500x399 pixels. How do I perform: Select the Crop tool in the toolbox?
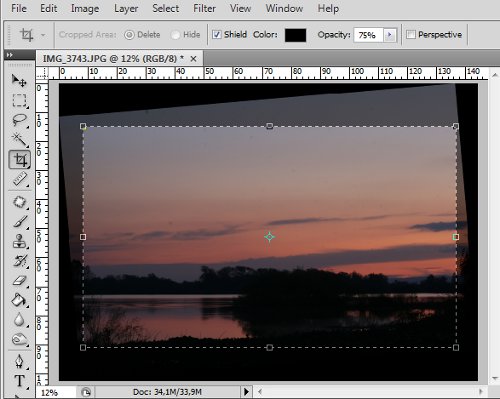point(20,160)
